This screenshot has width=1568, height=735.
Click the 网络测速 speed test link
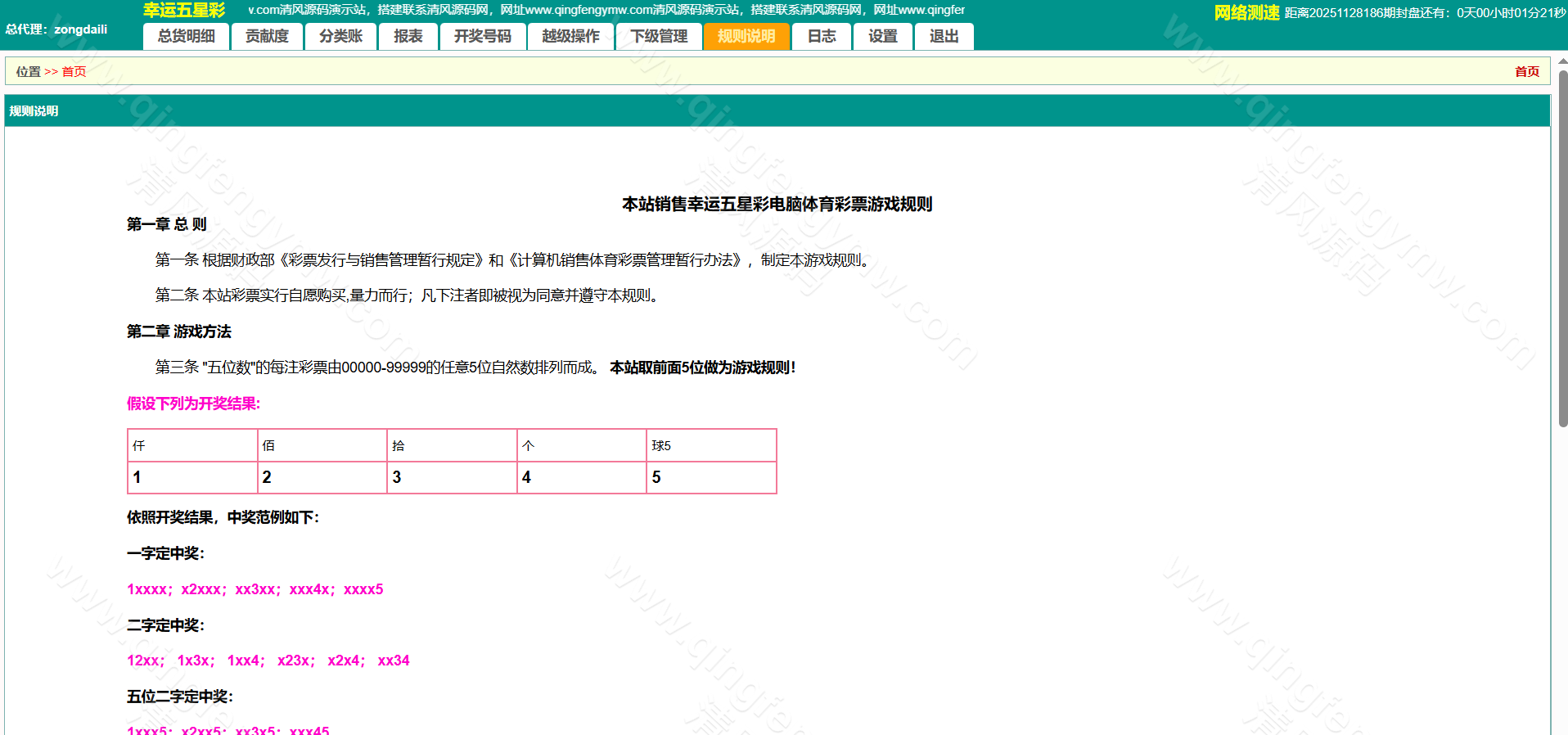coord(1246,12)
